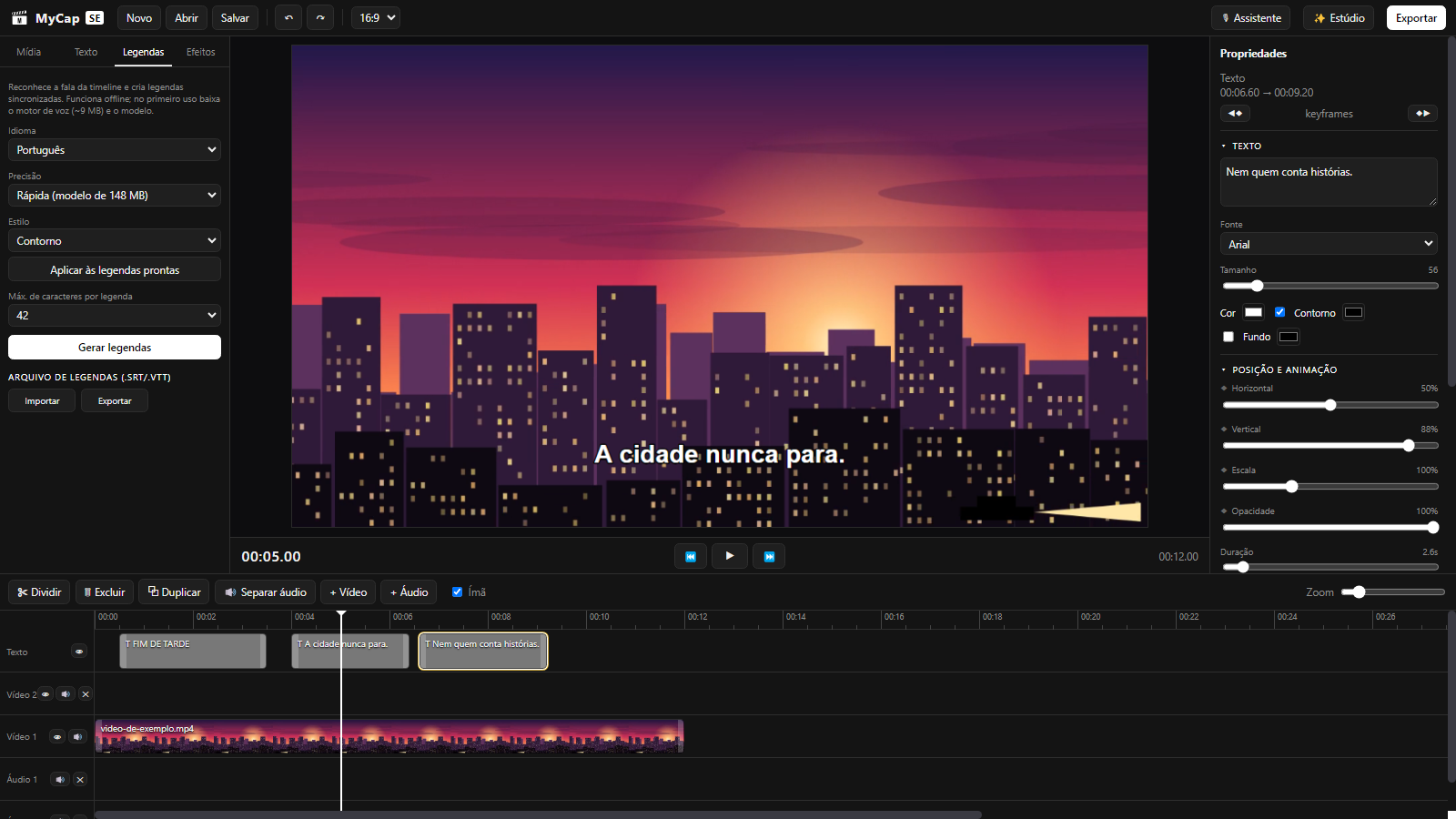
Task: Open the Estúdio button
Action: [x=1339, y=18]
